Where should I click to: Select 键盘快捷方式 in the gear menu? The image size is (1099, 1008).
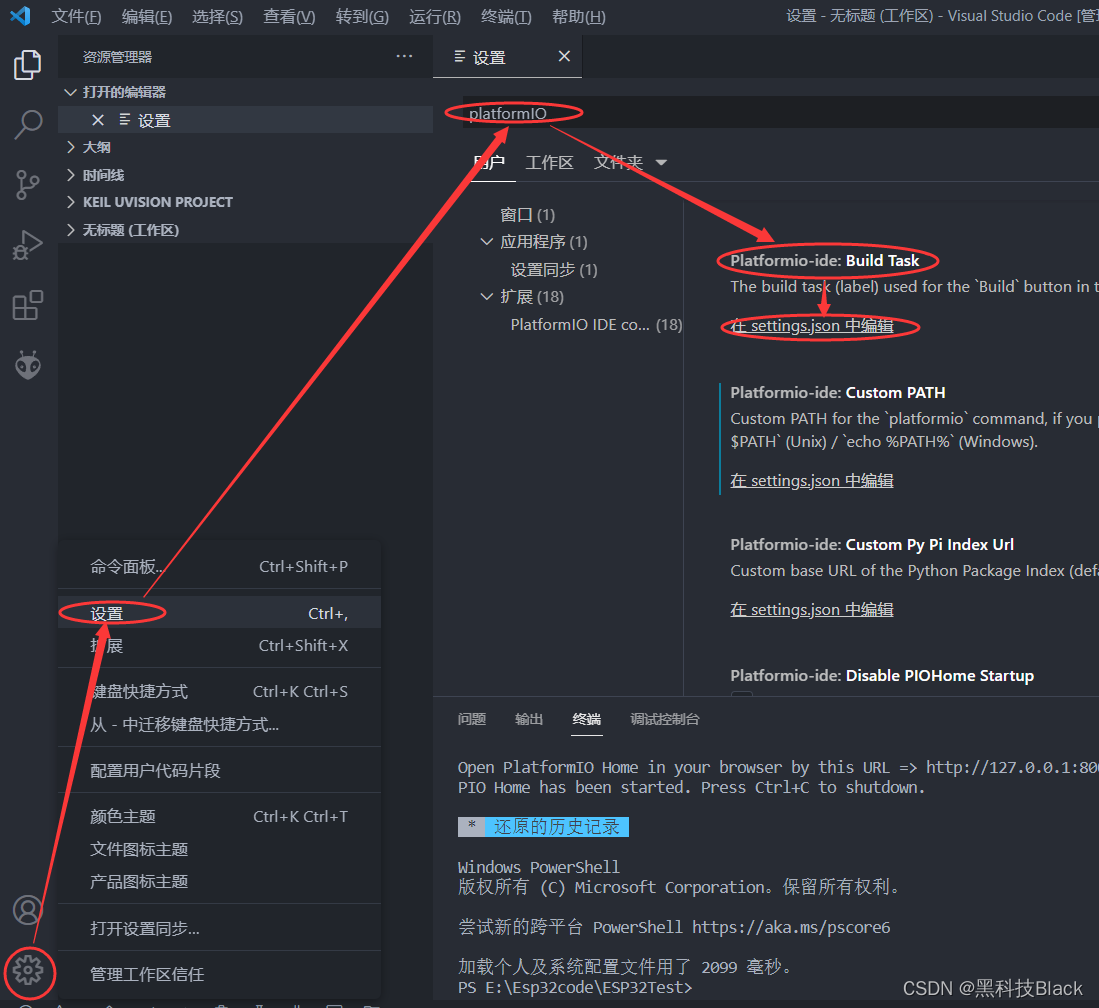pos(219,692)
